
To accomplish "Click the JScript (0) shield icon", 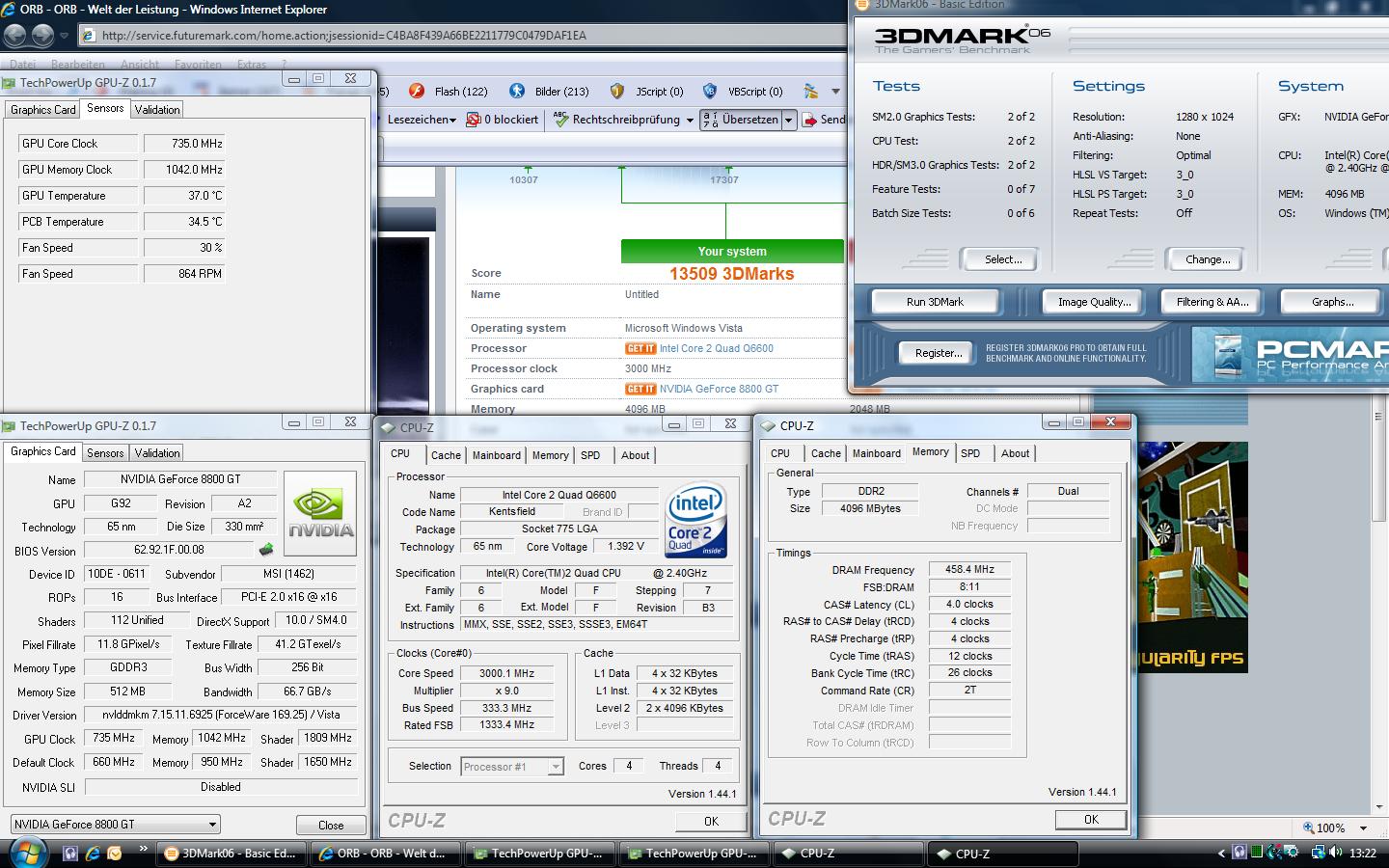I will click(x=617, y=92).
